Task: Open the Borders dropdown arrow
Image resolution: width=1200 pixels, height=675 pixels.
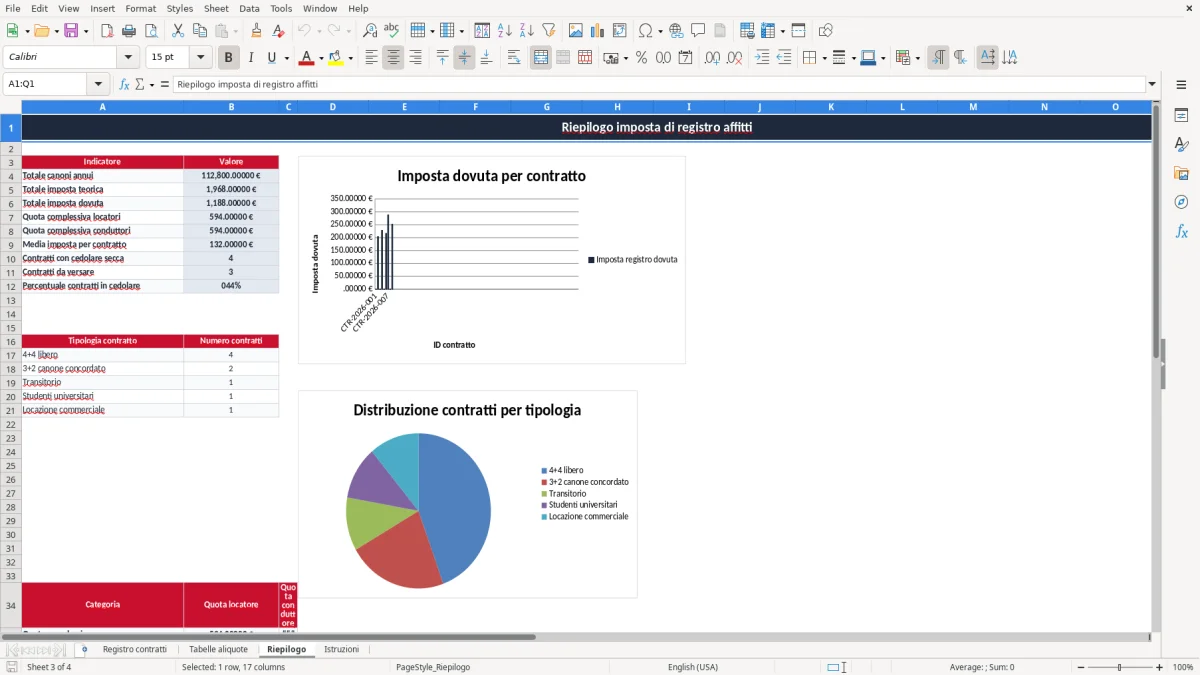Action: tap(824, 58)
